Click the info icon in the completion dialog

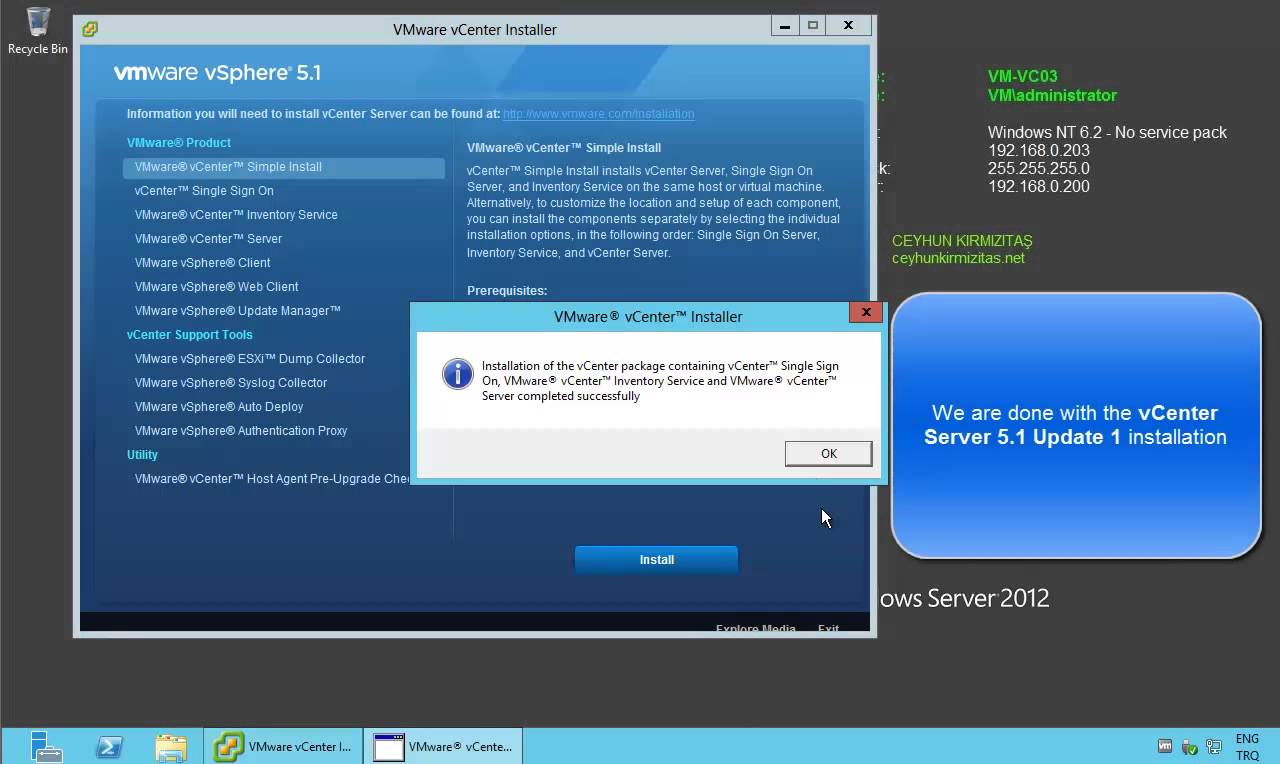point(457,374)
